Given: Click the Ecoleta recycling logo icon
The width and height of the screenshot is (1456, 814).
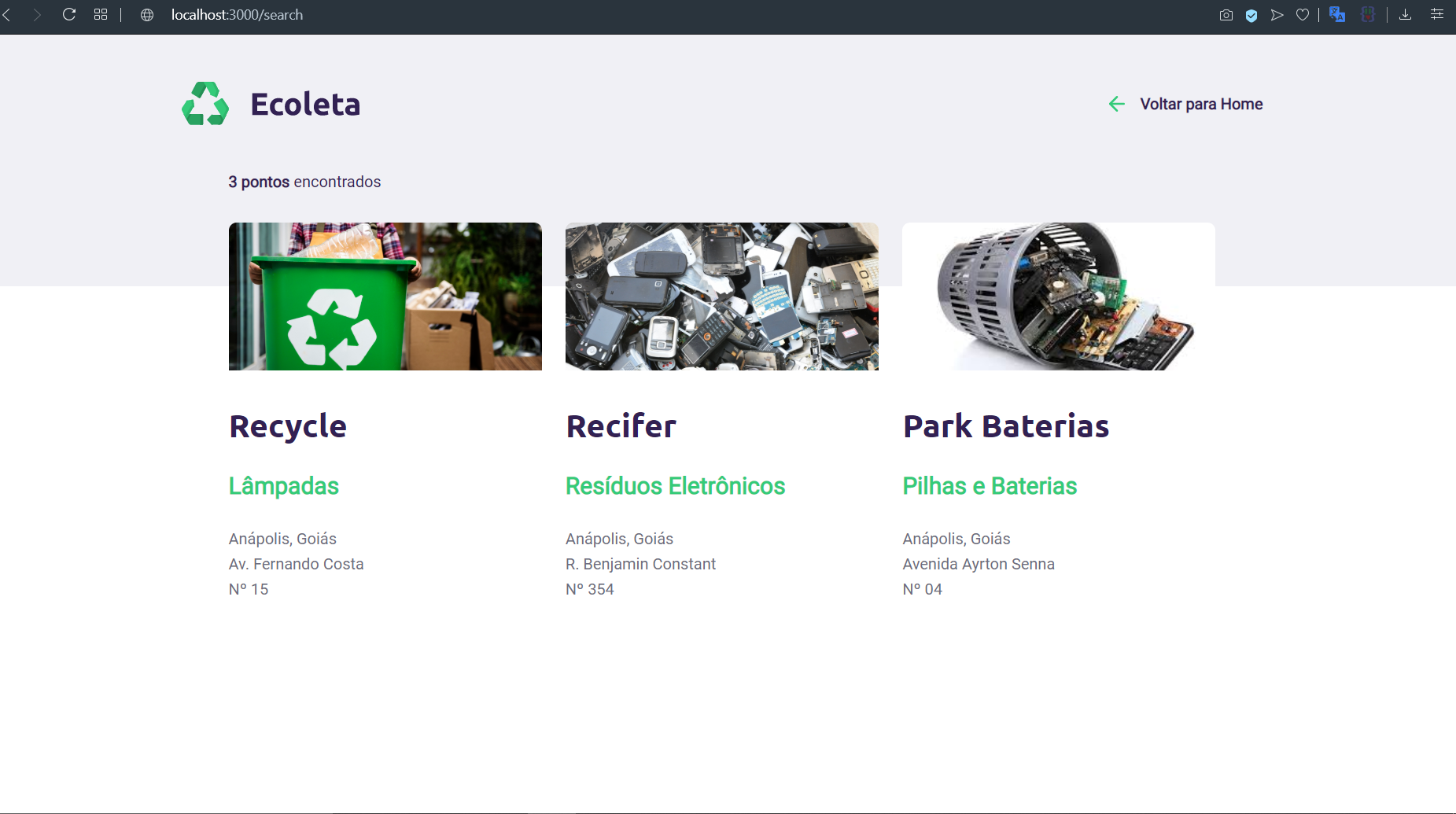Looking at the screenshot, I should tap(205, 104).
